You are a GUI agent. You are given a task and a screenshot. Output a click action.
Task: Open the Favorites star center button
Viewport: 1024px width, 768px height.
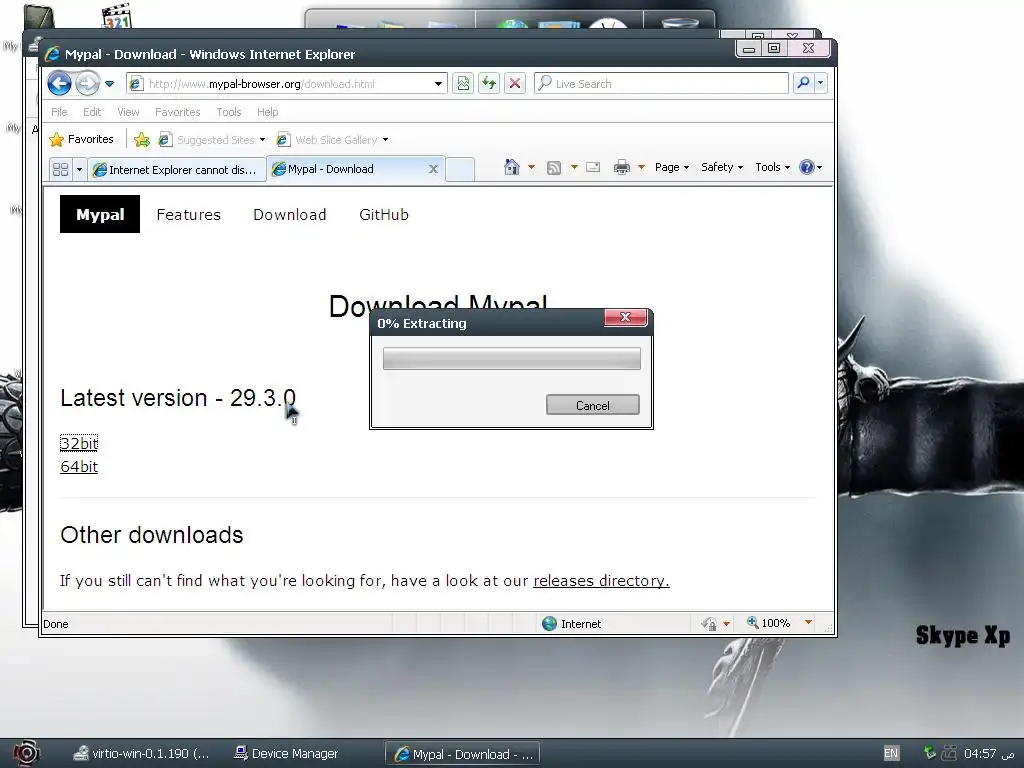(x=82, y=139)
